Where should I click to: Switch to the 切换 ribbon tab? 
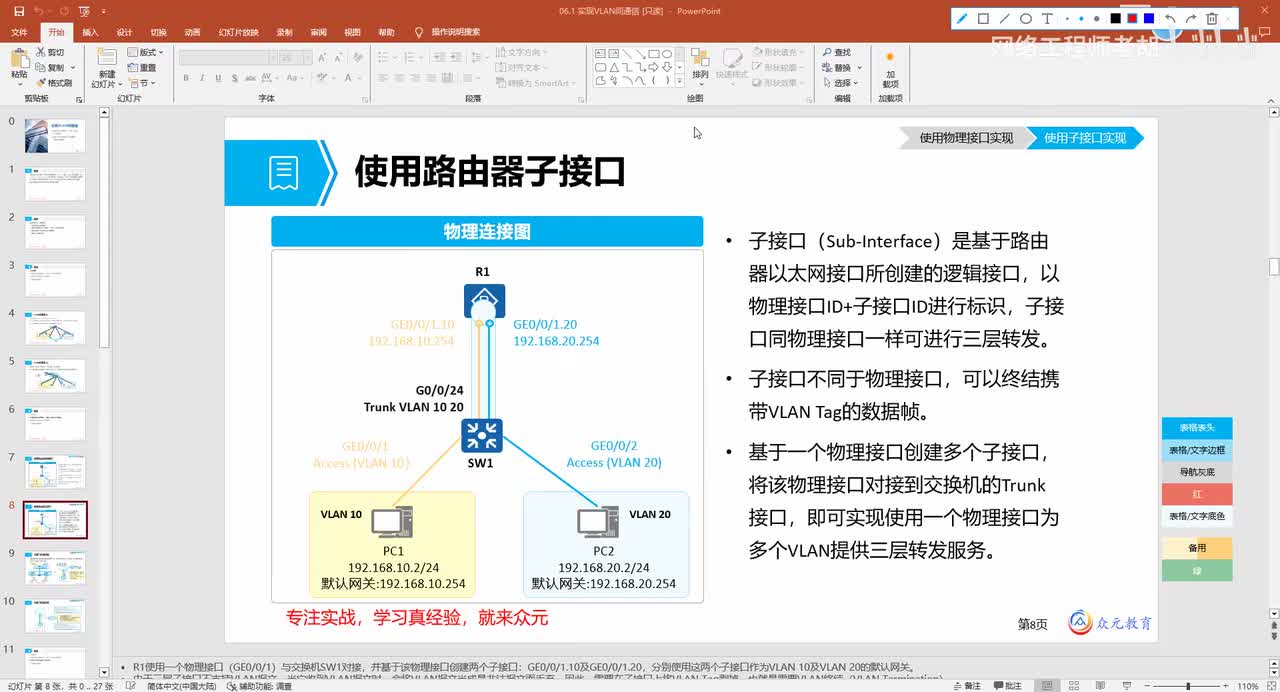[158, 32]
